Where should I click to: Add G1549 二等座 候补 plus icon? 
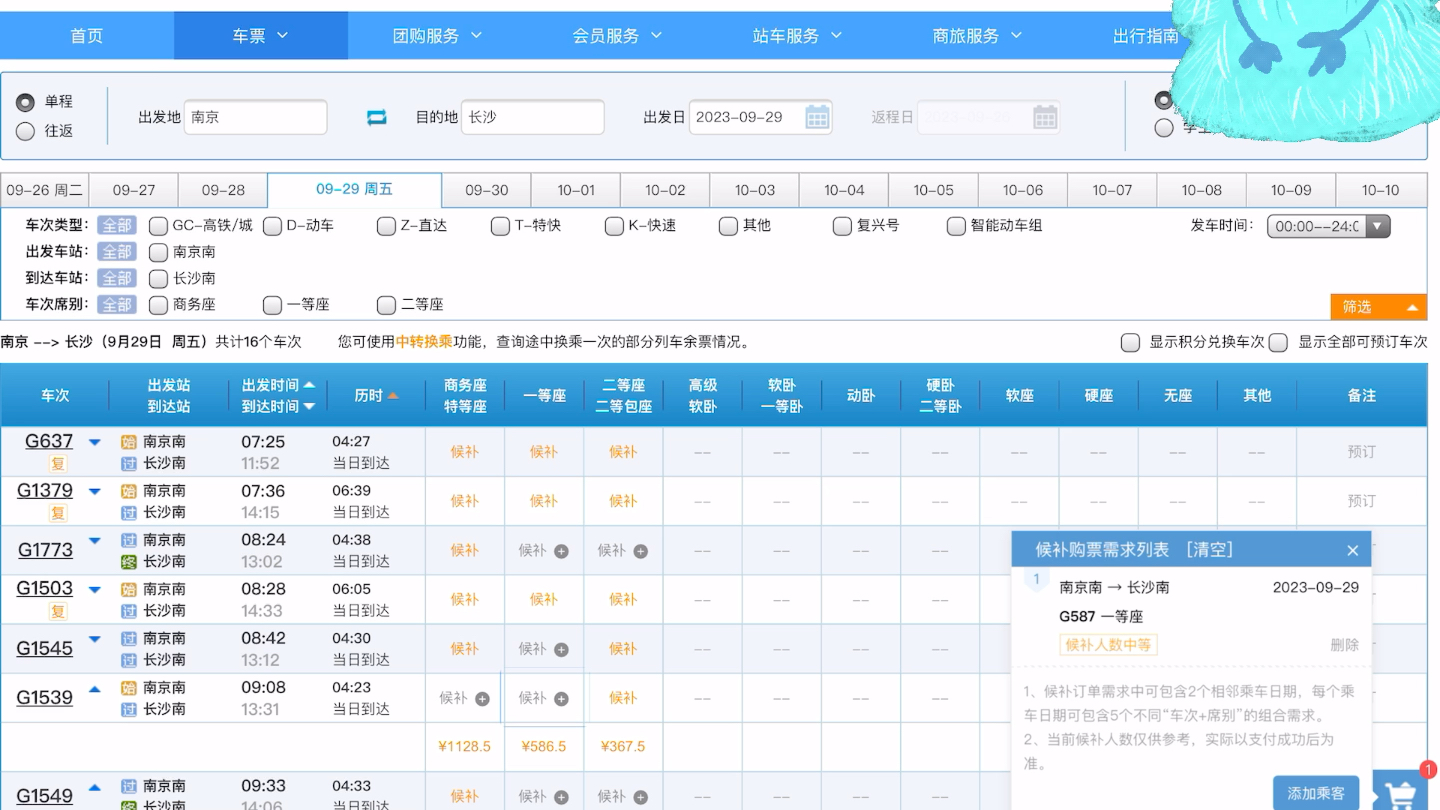pos(640,798)
